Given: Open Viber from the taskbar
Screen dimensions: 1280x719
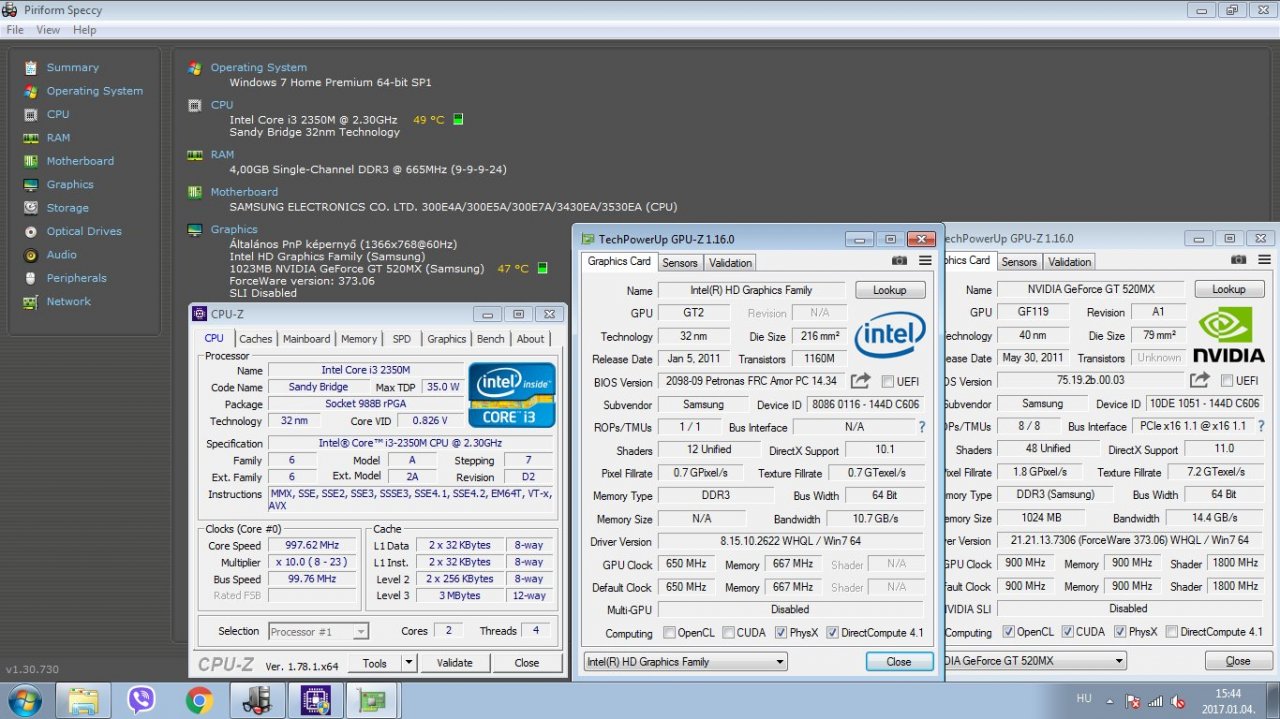Looking at the screenshot, I should 141,700.
